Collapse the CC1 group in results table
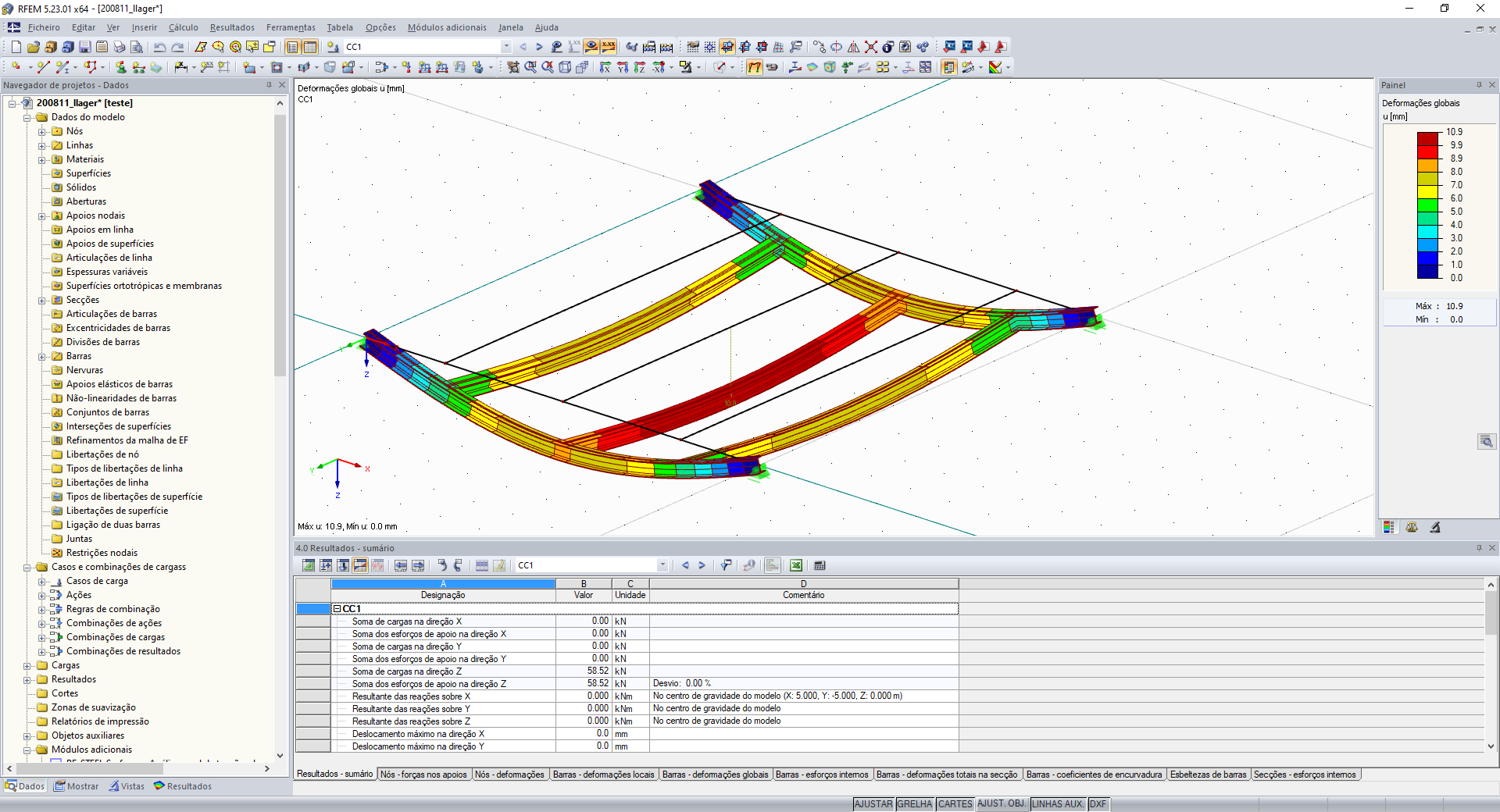 [337, 609]
